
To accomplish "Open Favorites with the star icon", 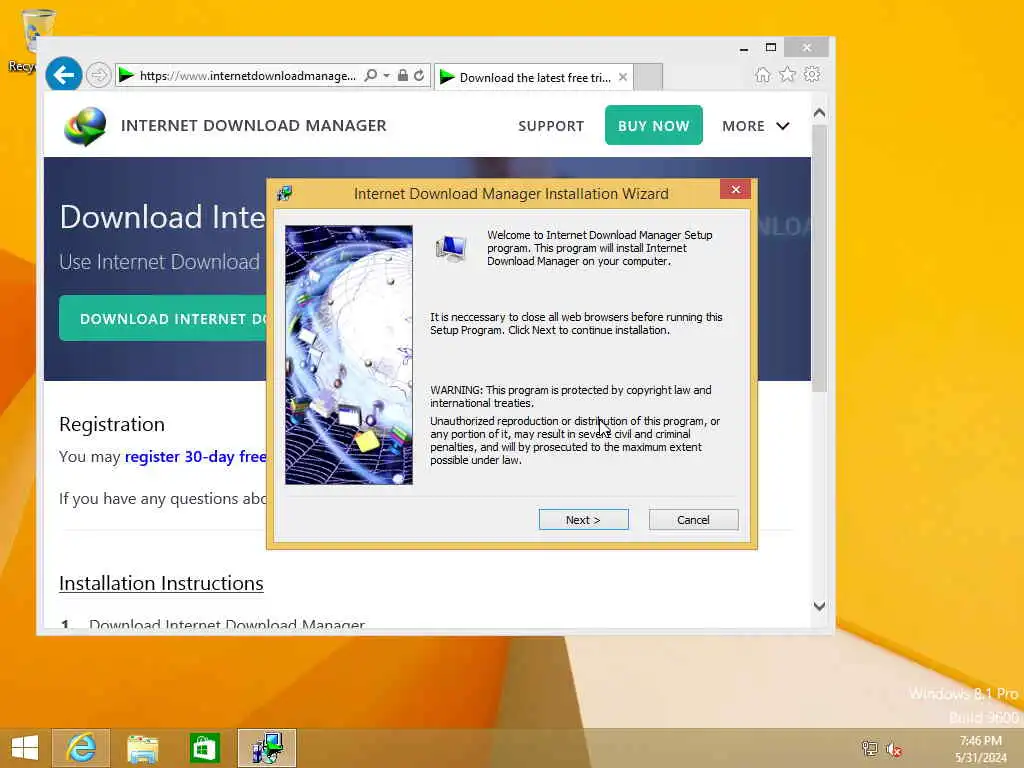I will point(788,74).
